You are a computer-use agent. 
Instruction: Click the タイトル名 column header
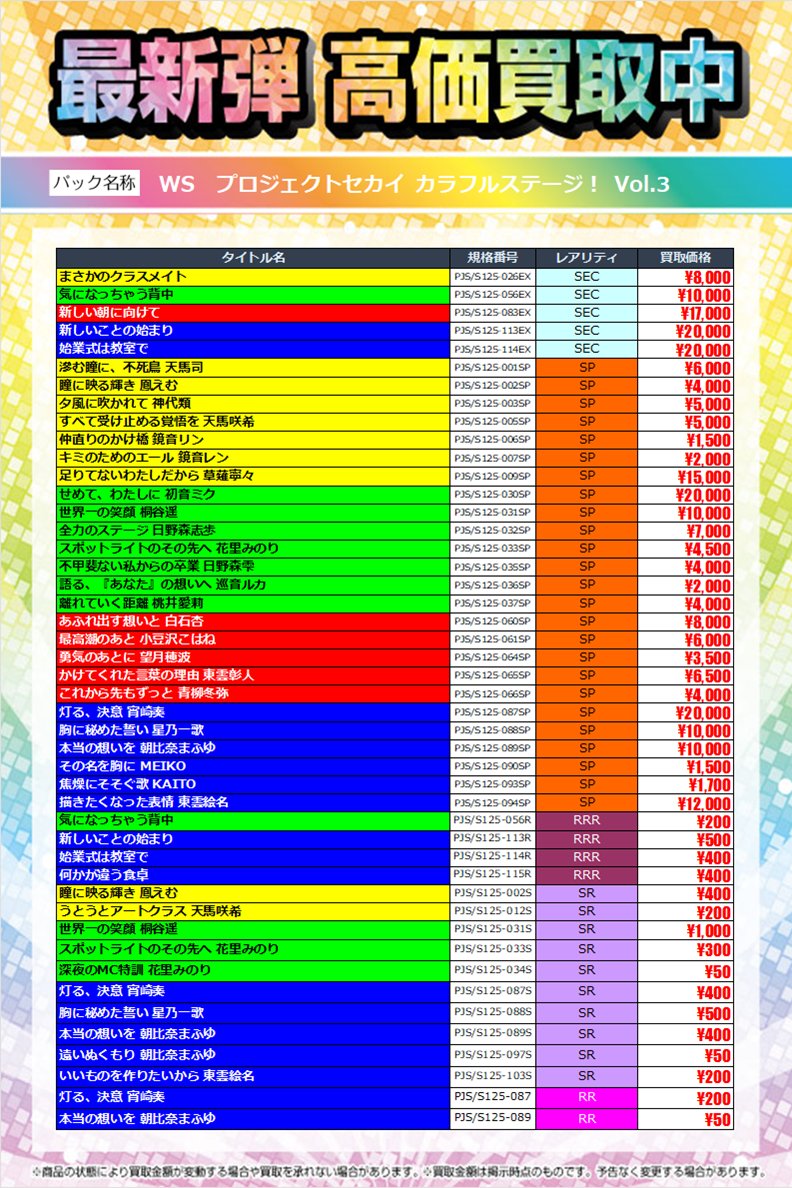click(253, 258)
